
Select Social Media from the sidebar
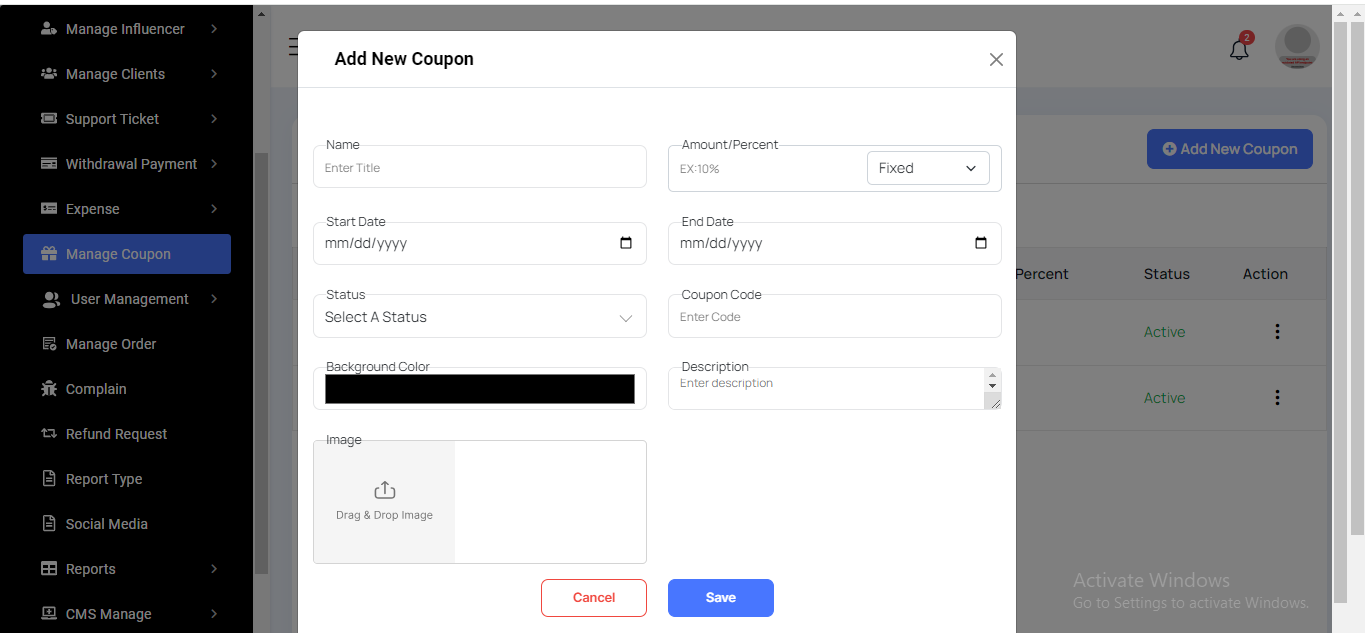point(106,524)
